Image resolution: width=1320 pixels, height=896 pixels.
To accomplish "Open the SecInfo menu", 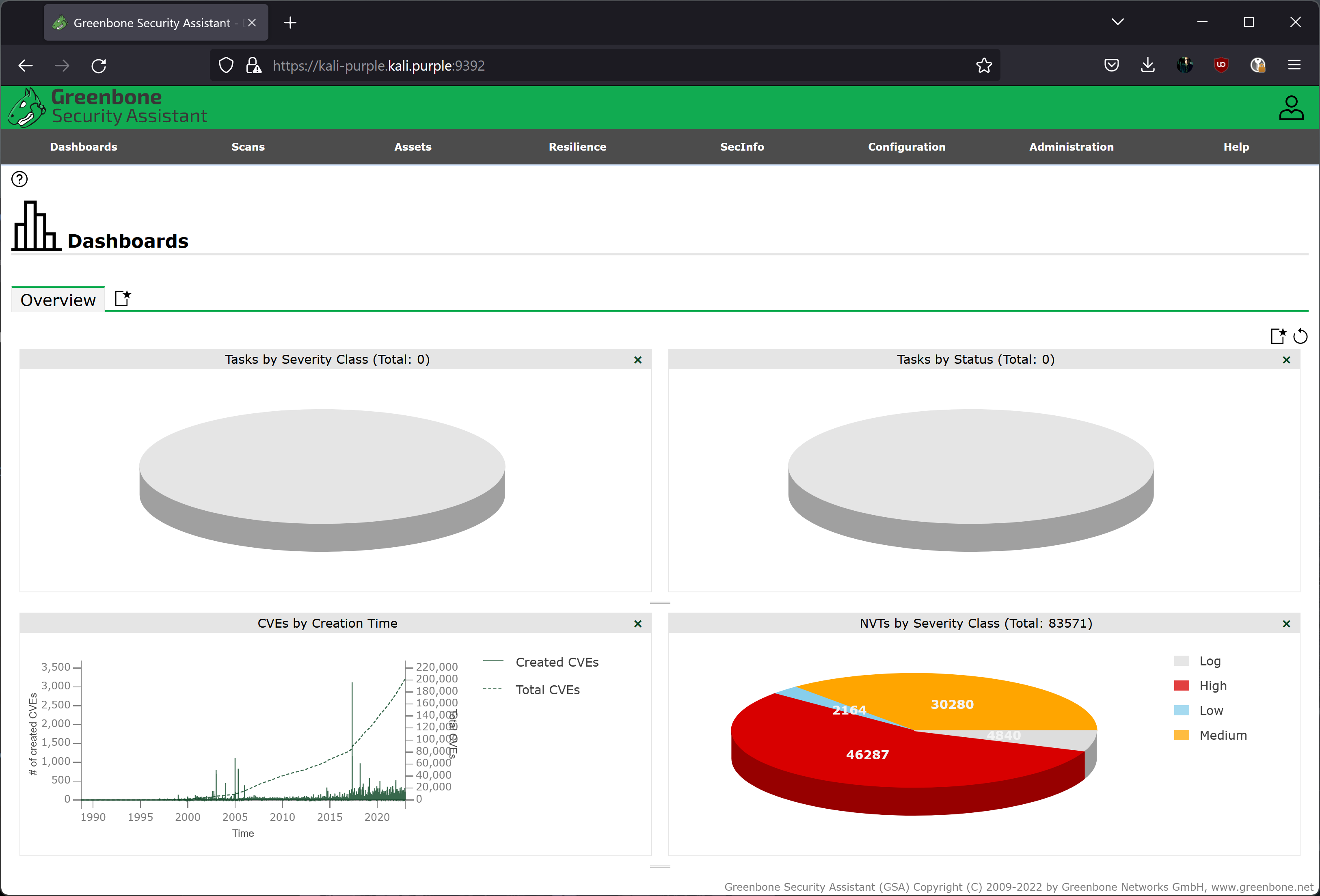I will tap(742, 147).
